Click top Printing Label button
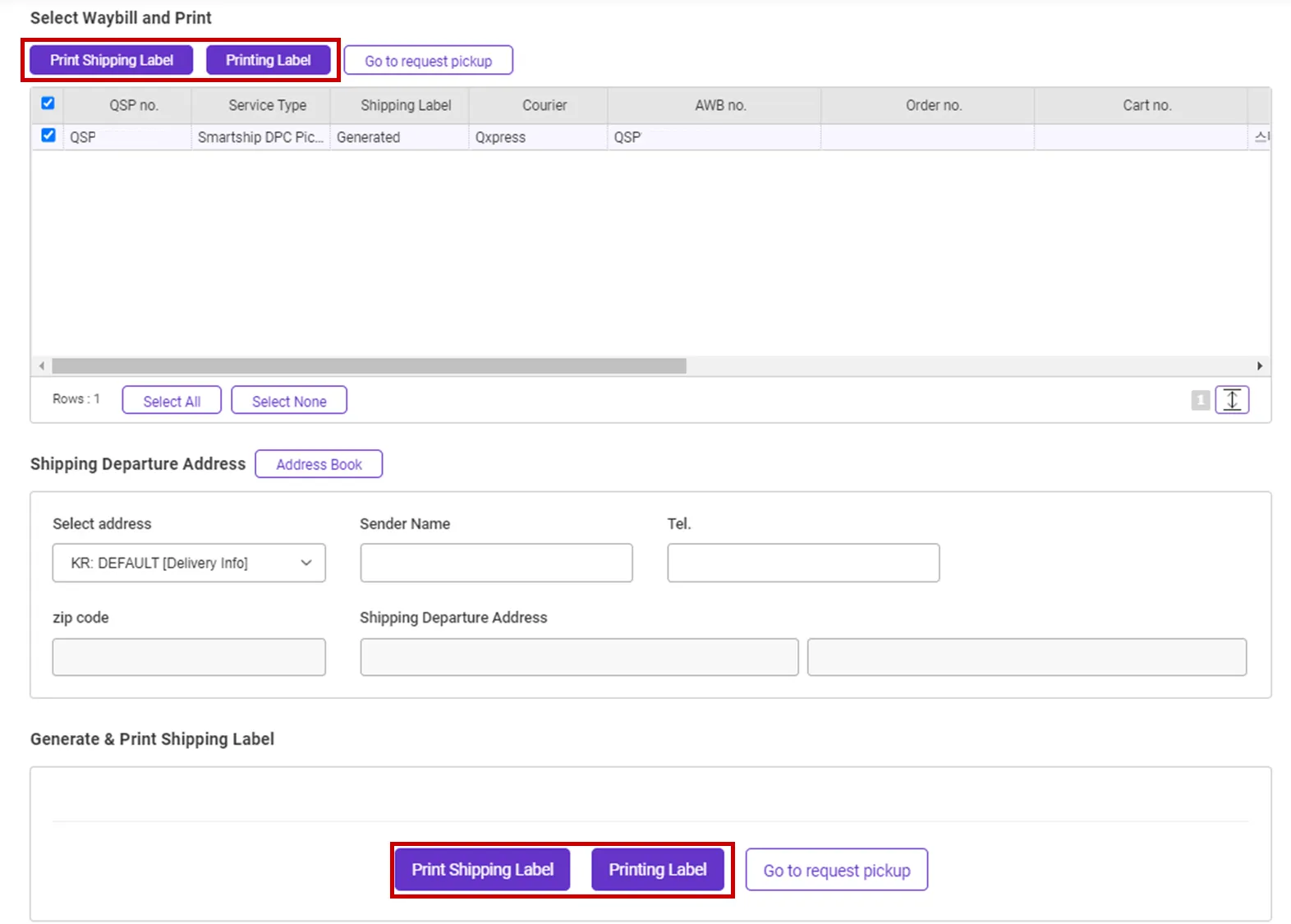 (269, 60)
